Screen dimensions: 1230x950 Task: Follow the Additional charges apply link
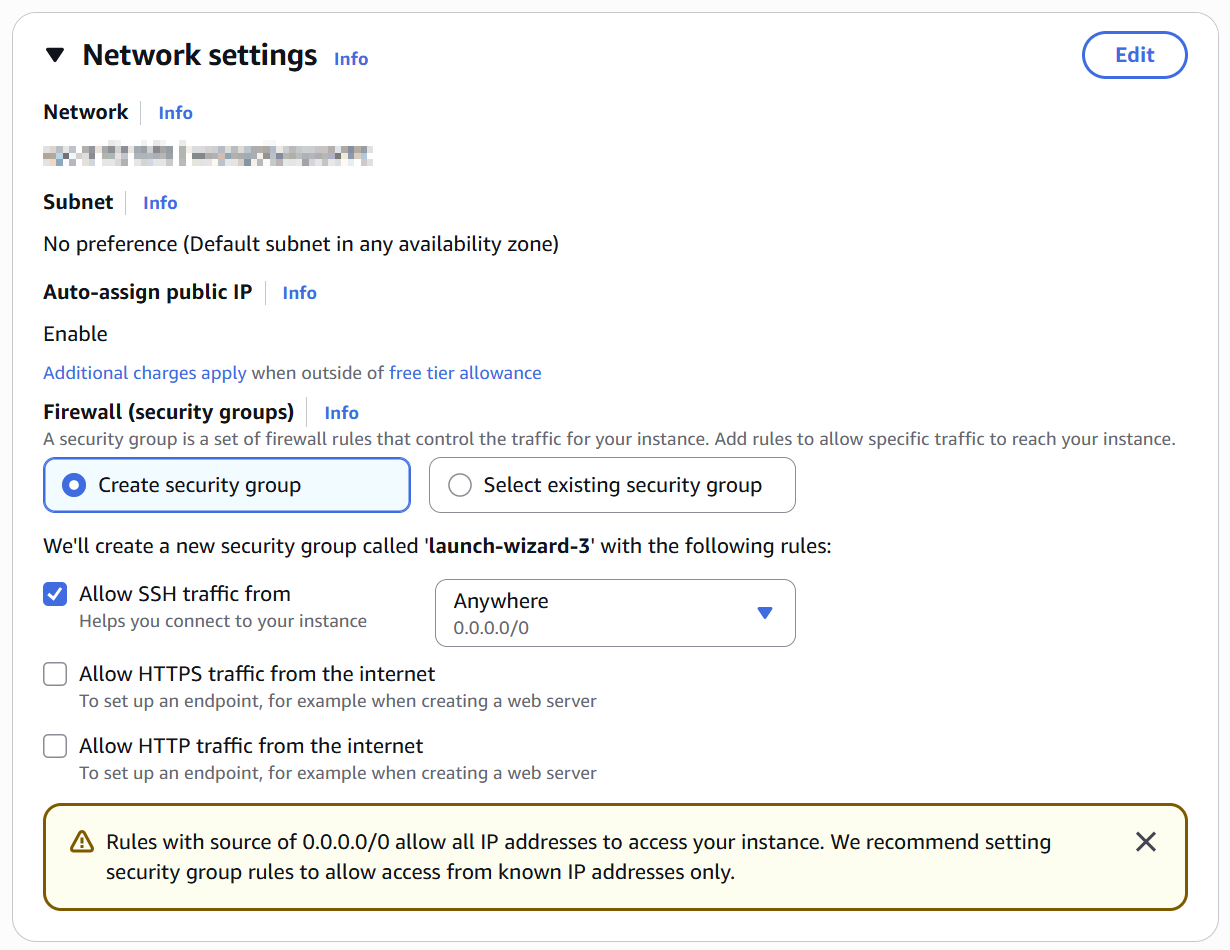(145, 373)
